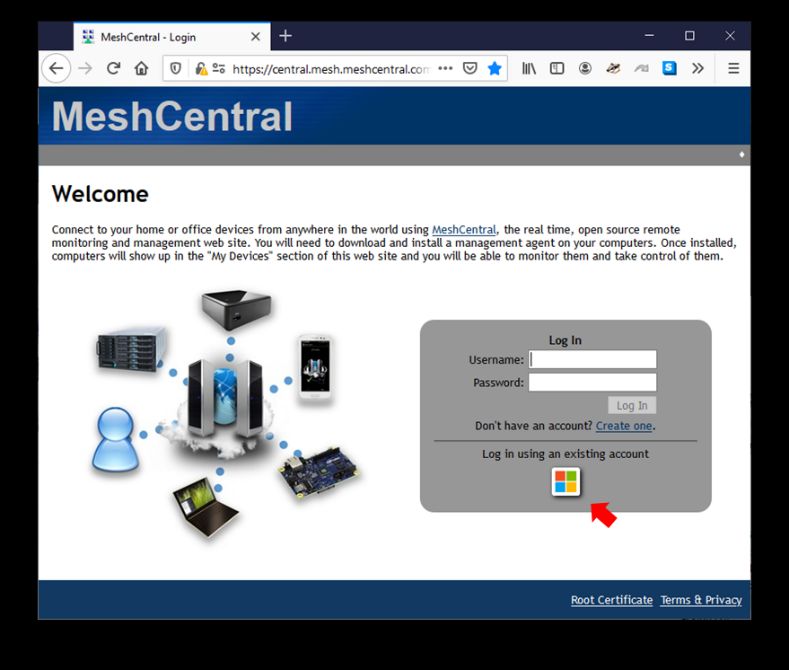The height and width of the screenshot is (670, 789).
Task: Reload the page with refresh icon
Action: (113, 69)
